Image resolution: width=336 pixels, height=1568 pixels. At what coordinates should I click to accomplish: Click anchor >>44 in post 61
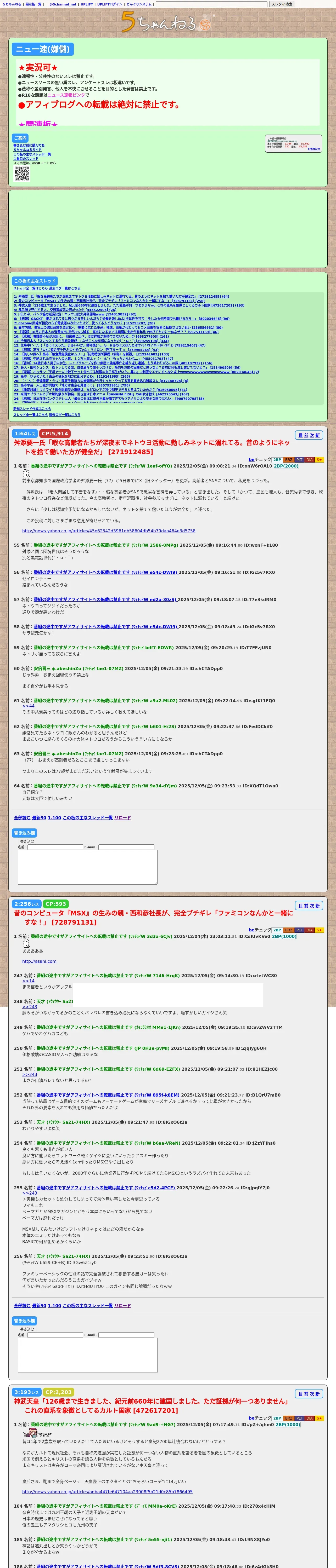click(x=29, y=706)
